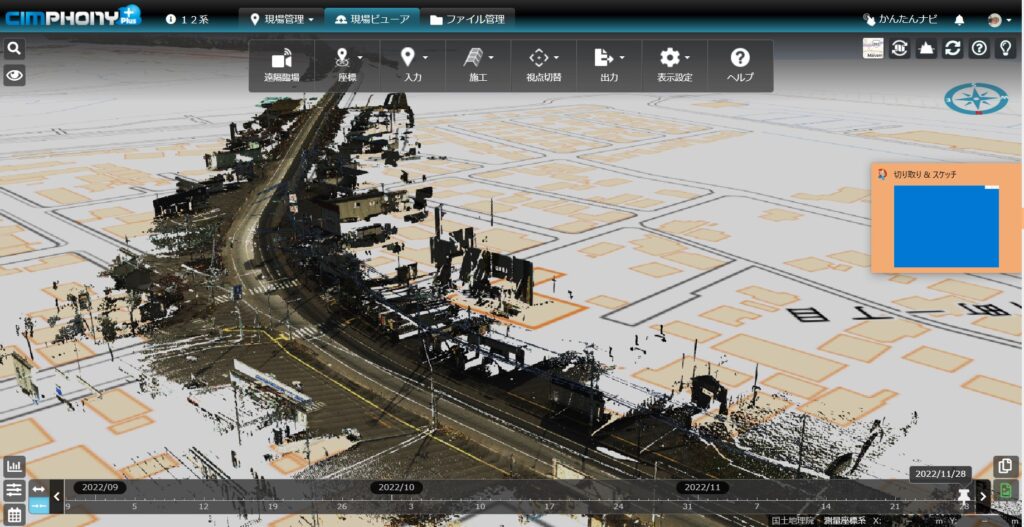The height and width of the screenshot is (527, 1024).
Task: Click the terrain mountain icon
Action: tap(926, 49)
